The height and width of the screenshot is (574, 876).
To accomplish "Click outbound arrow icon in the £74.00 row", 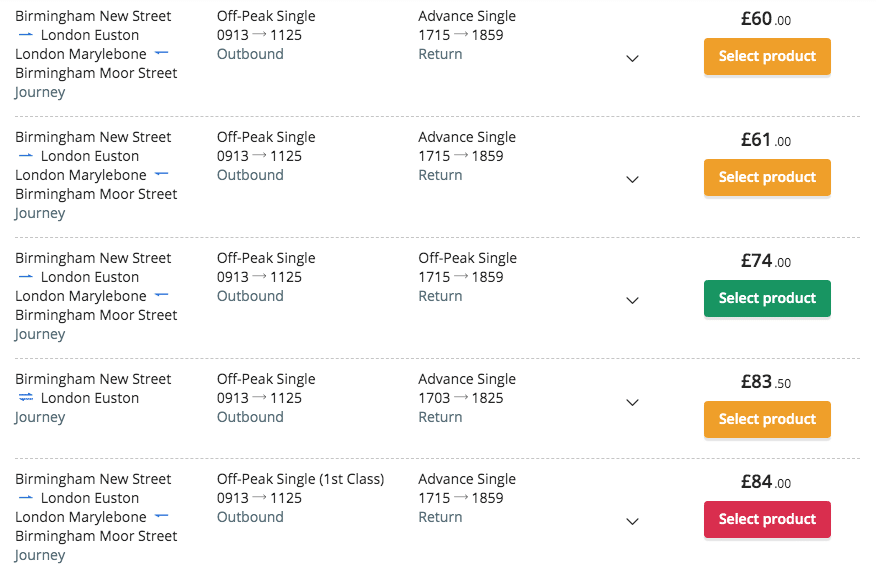I will [x=26, y=277].
